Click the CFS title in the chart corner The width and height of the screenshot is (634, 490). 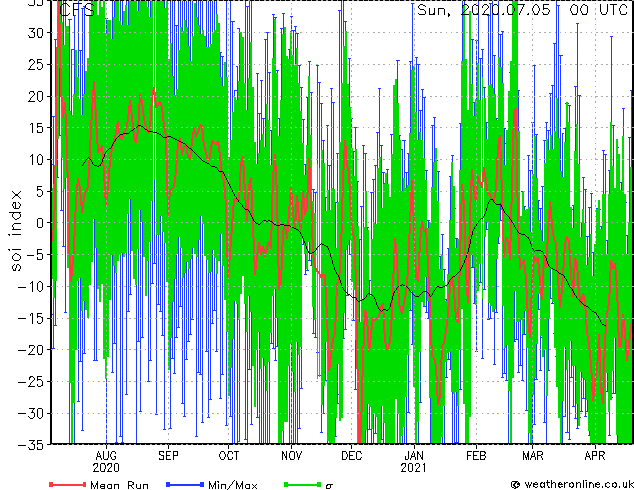tap(77, 10)
